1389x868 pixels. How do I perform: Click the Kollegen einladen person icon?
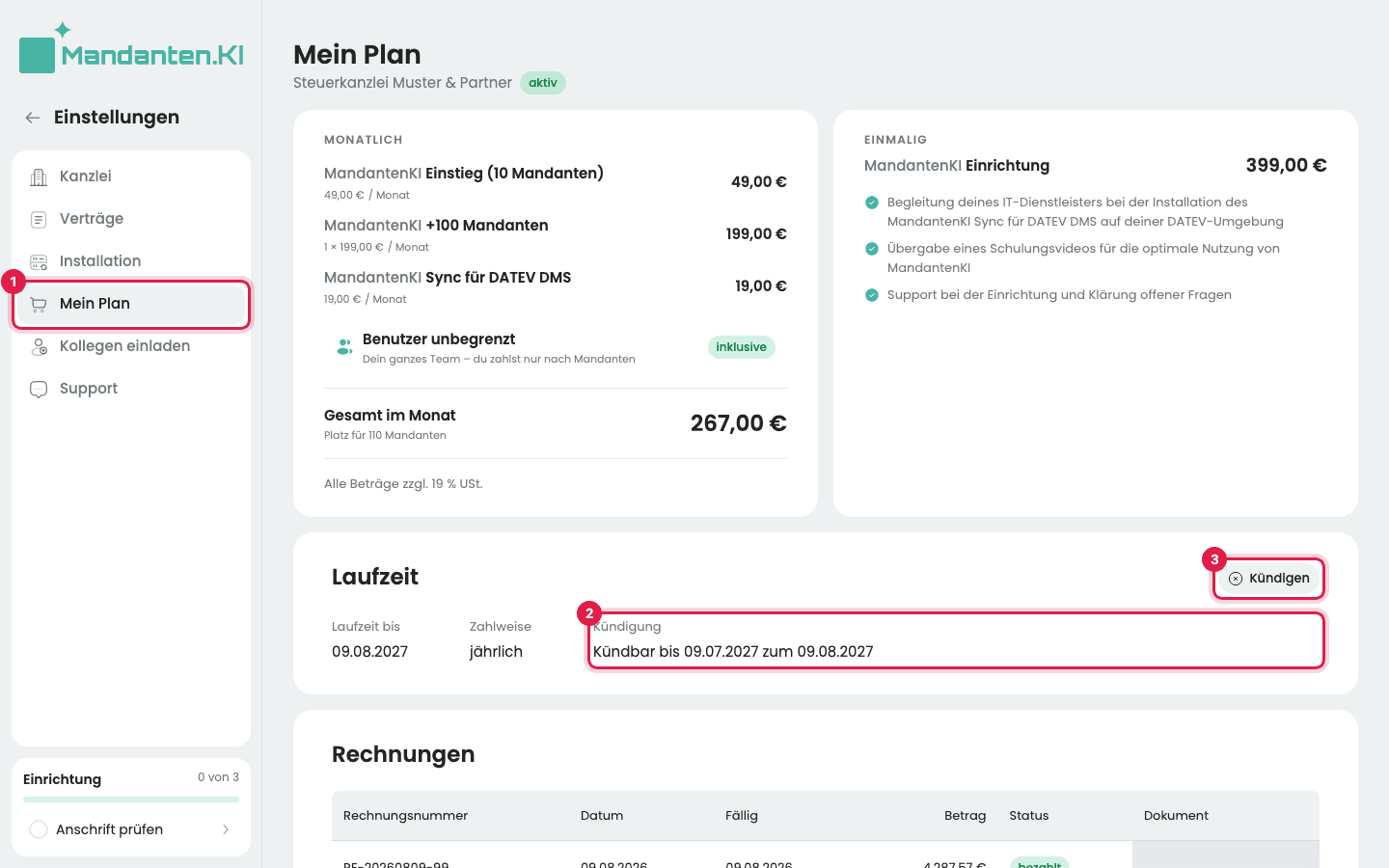pos(39,346)
